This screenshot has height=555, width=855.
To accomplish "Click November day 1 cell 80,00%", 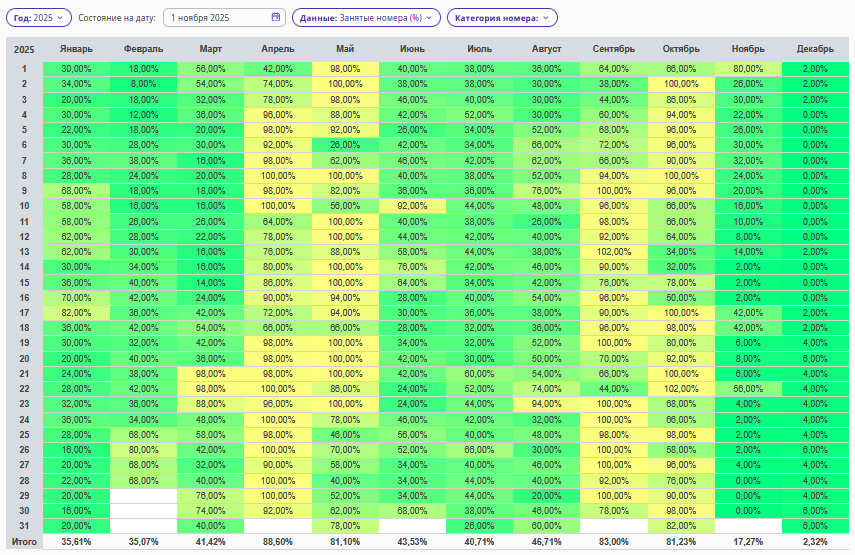I will tap(748, 69).
